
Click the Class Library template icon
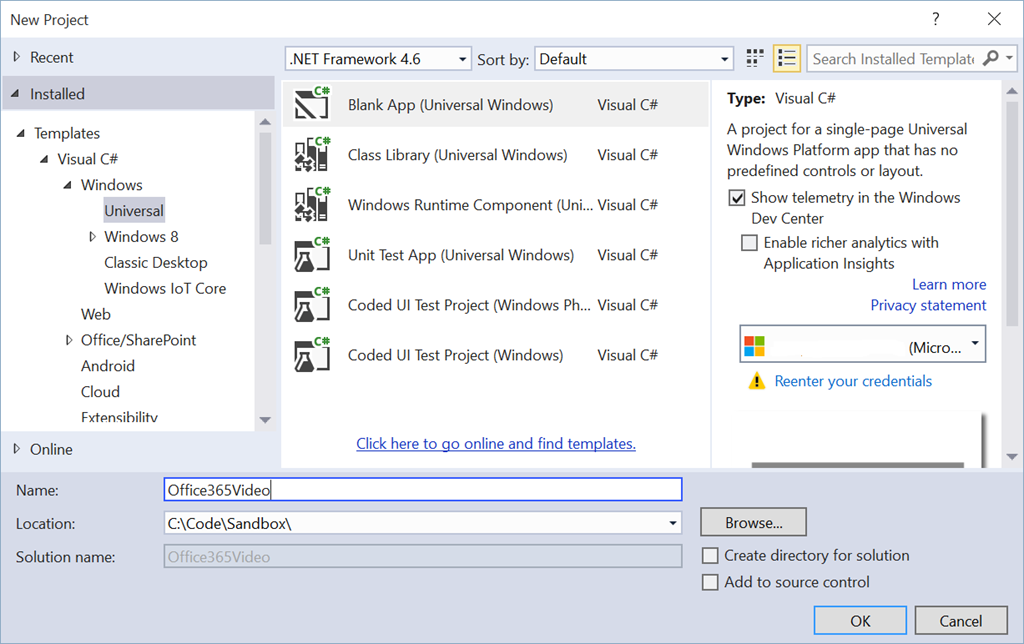click(312, 154)
